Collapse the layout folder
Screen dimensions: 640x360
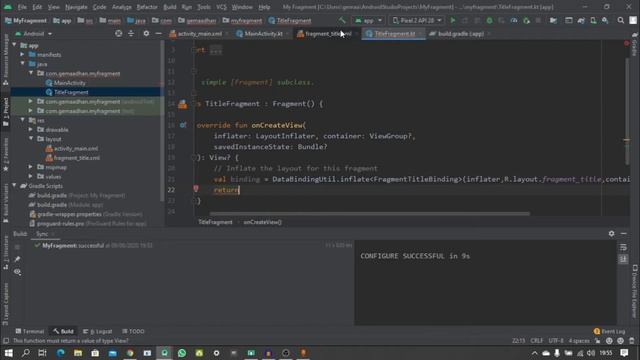pos(31,139)
